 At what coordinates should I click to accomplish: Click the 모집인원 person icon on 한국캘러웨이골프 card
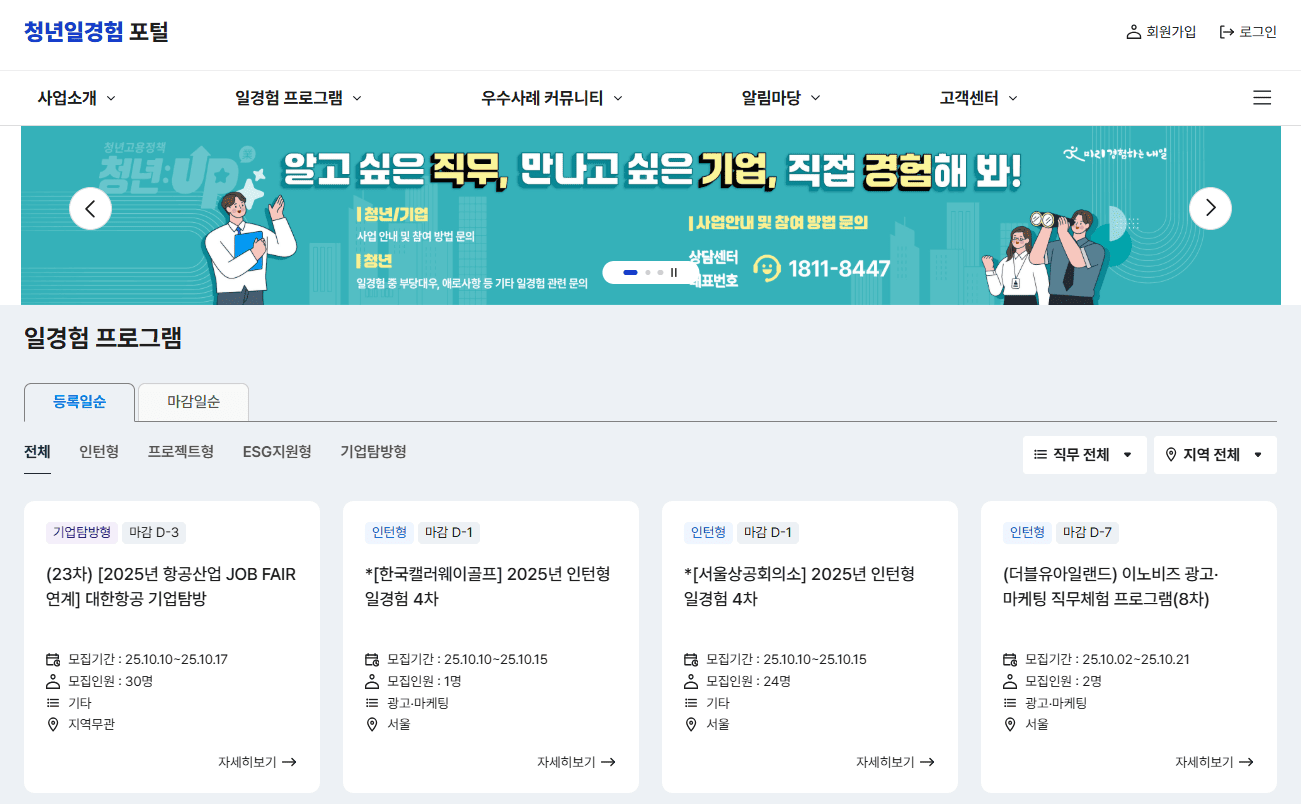pyautogui.click(x=370, y=681)
